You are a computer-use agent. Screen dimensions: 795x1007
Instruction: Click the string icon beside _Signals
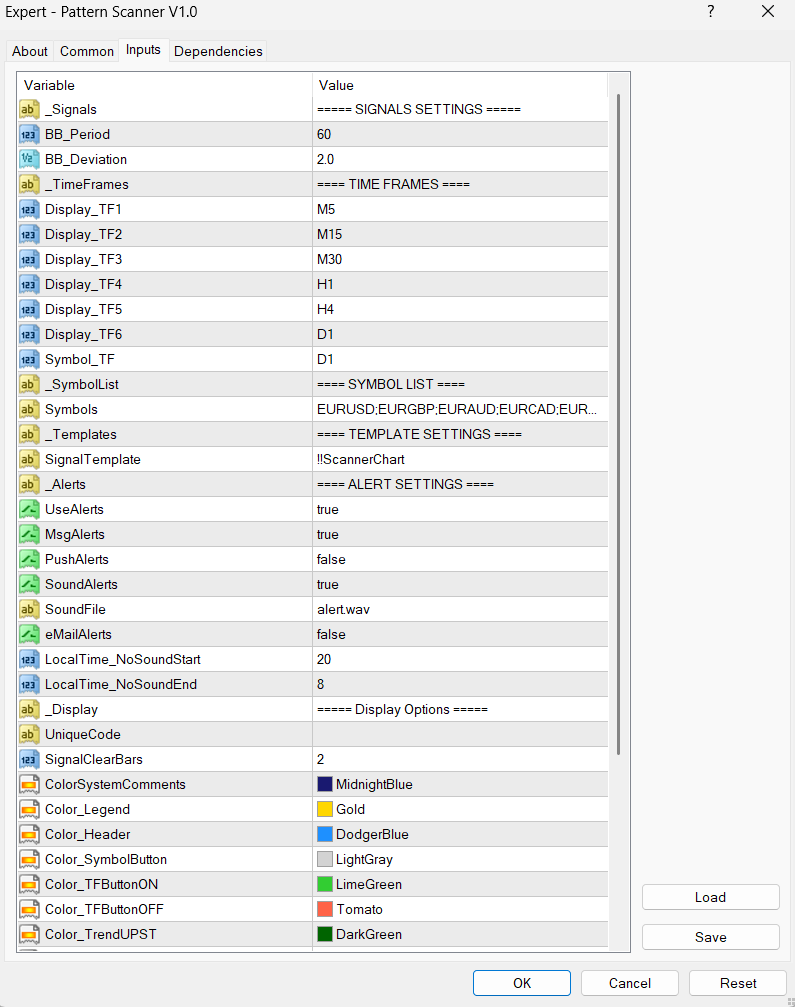(x=29, y=109)
